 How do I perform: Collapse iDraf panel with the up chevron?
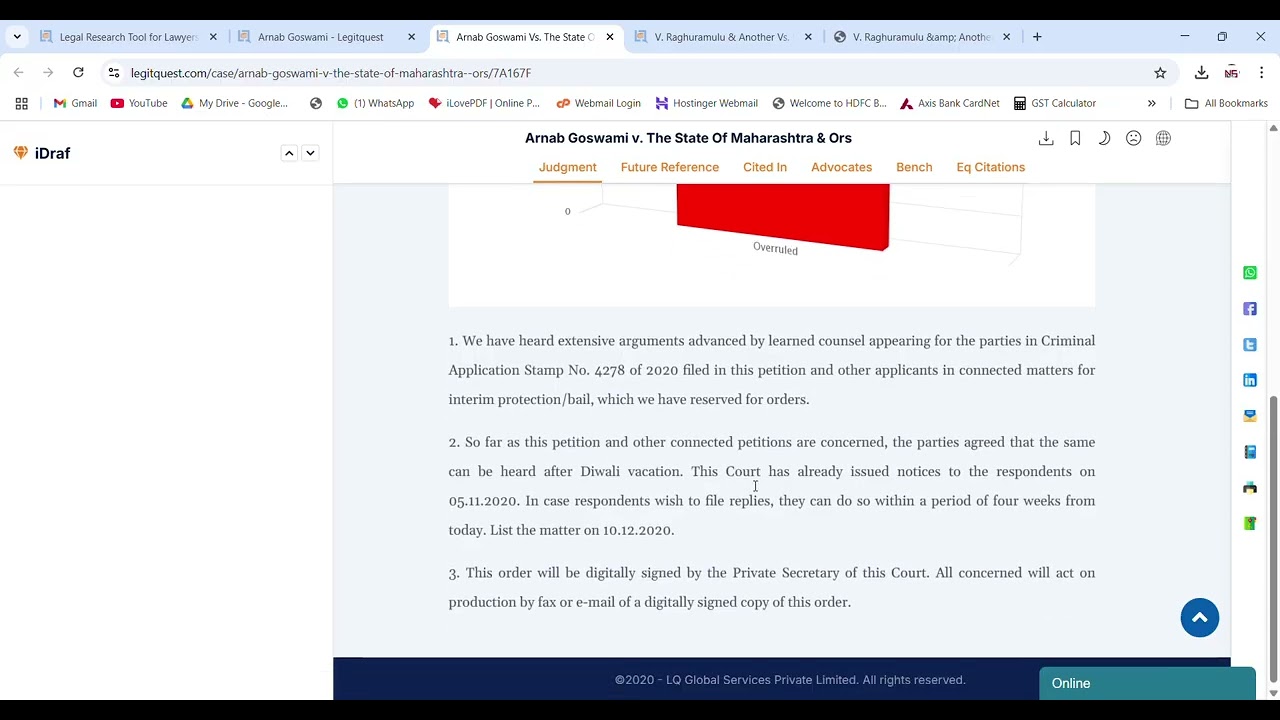[x=289, y=153]
